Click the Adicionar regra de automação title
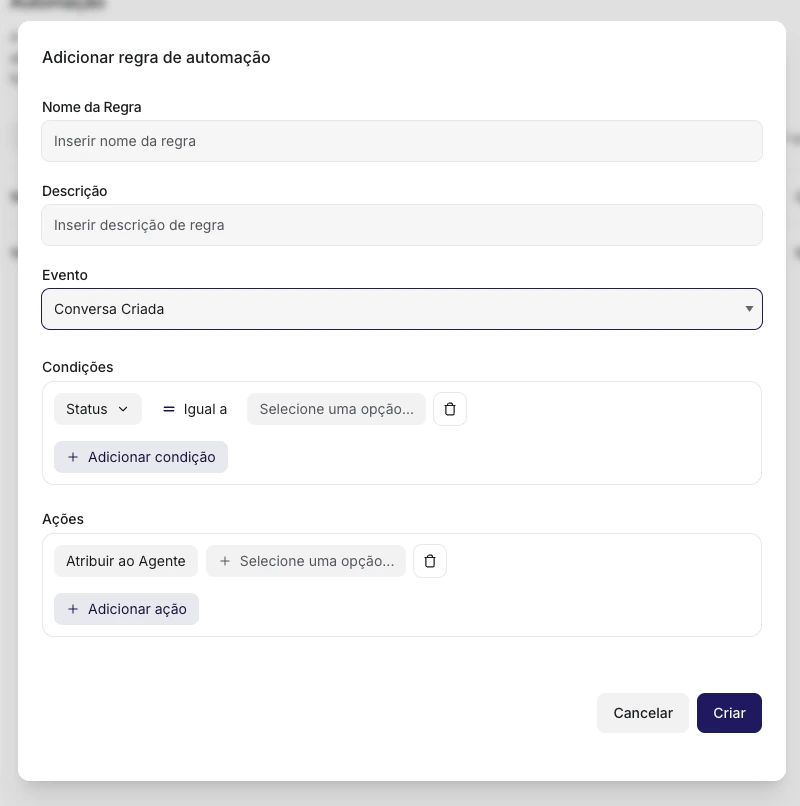Screen dimensions: 800x806 pos(156,57)
